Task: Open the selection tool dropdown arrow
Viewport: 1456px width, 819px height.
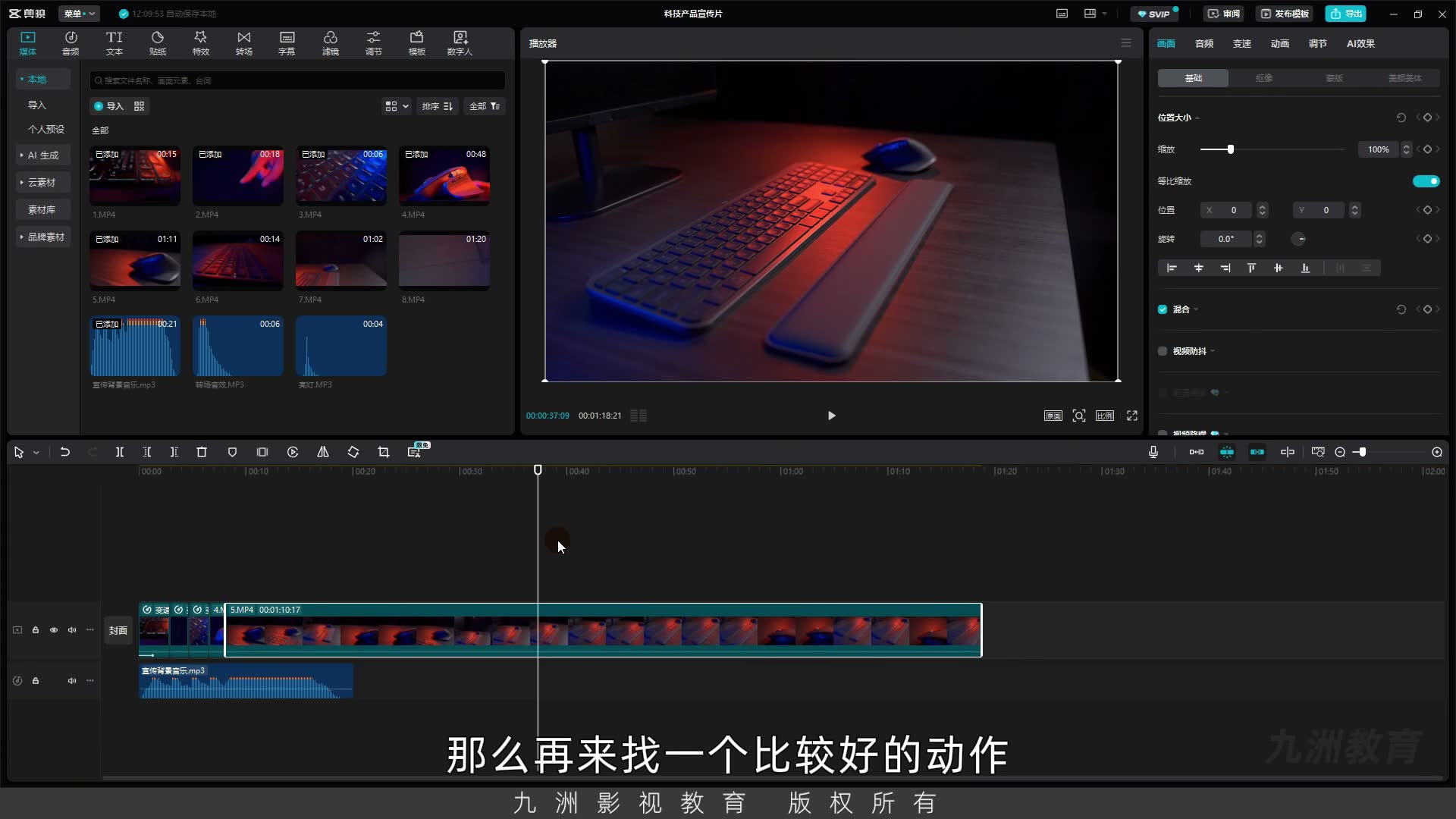Action: coord(36,453)
